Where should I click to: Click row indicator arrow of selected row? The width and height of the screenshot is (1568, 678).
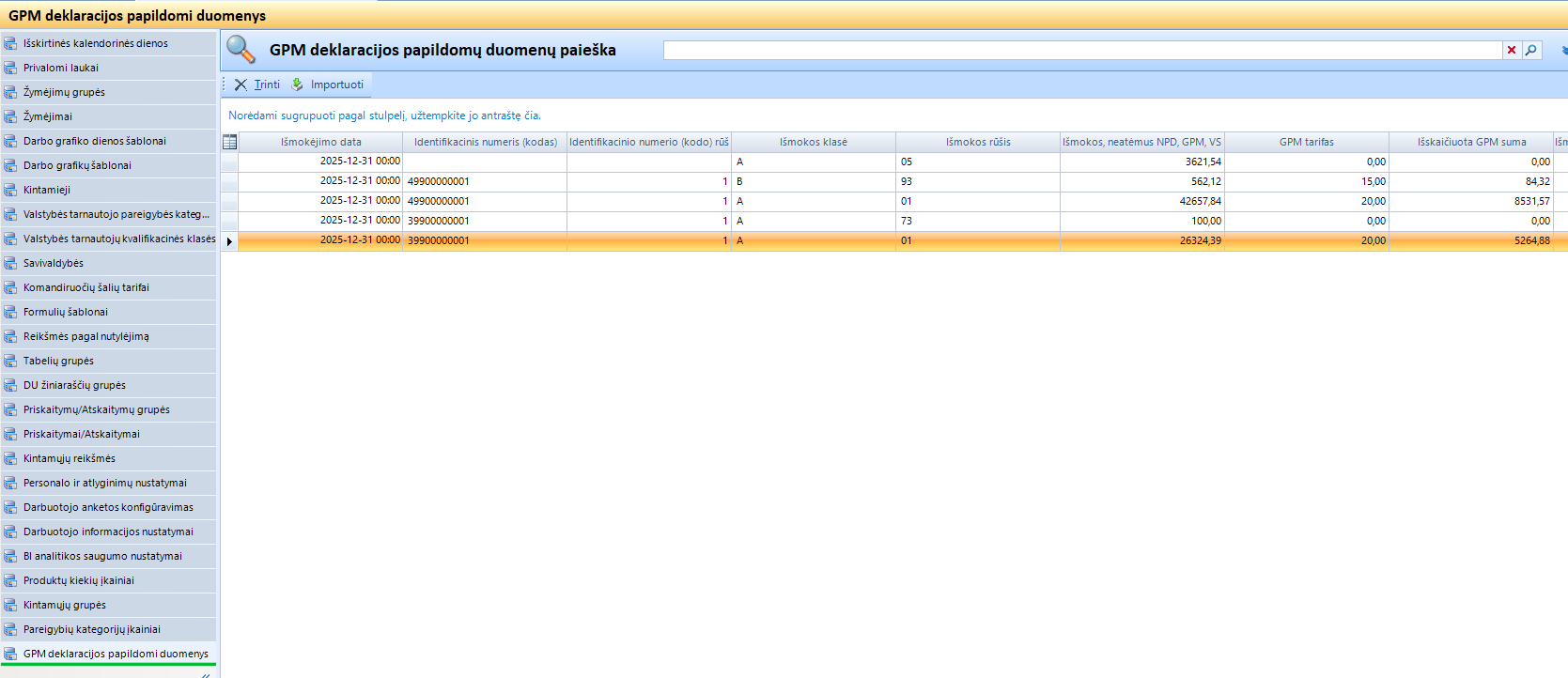tap(229, 241)
